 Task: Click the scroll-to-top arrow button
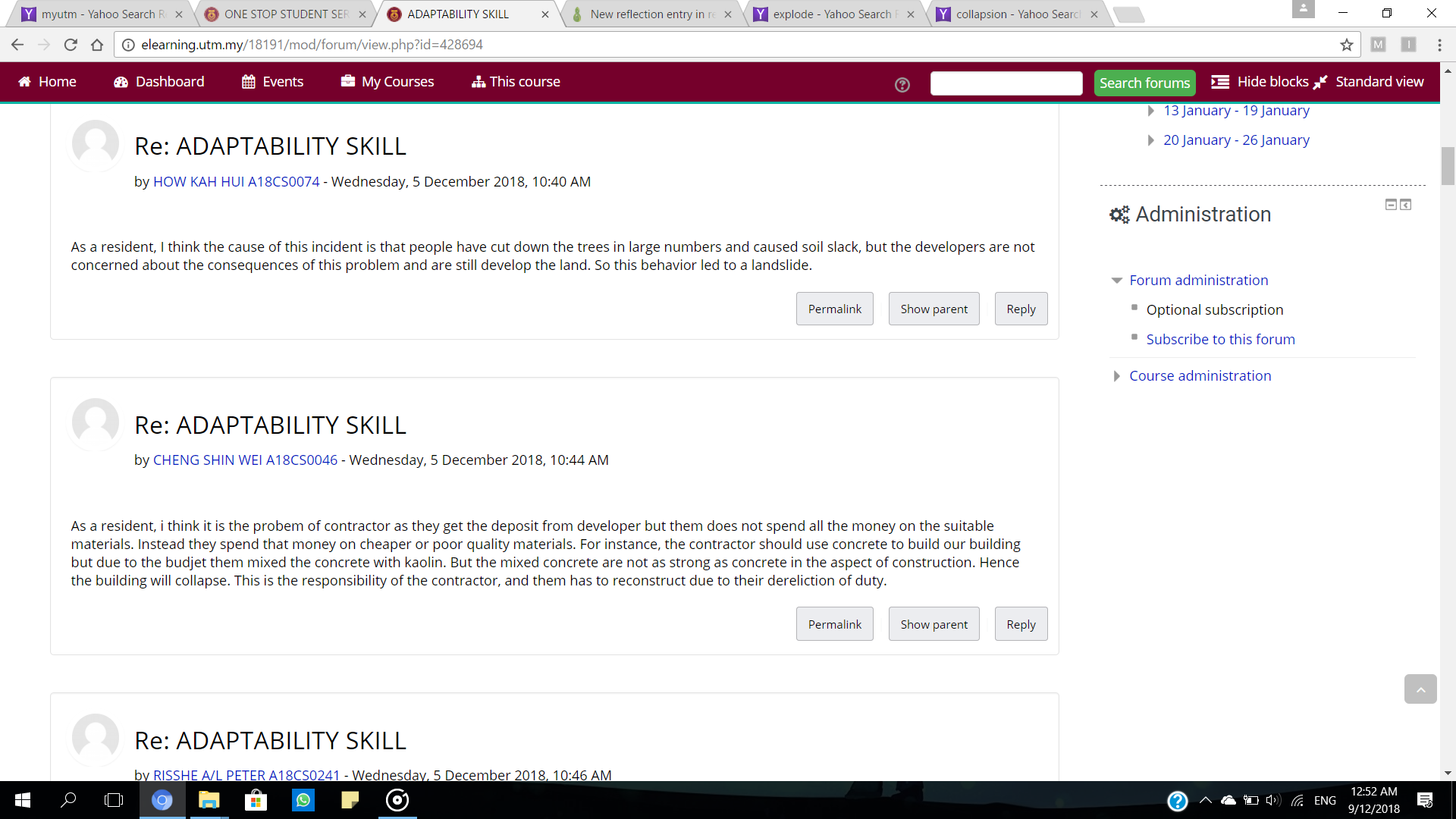tap(1420, 689)
